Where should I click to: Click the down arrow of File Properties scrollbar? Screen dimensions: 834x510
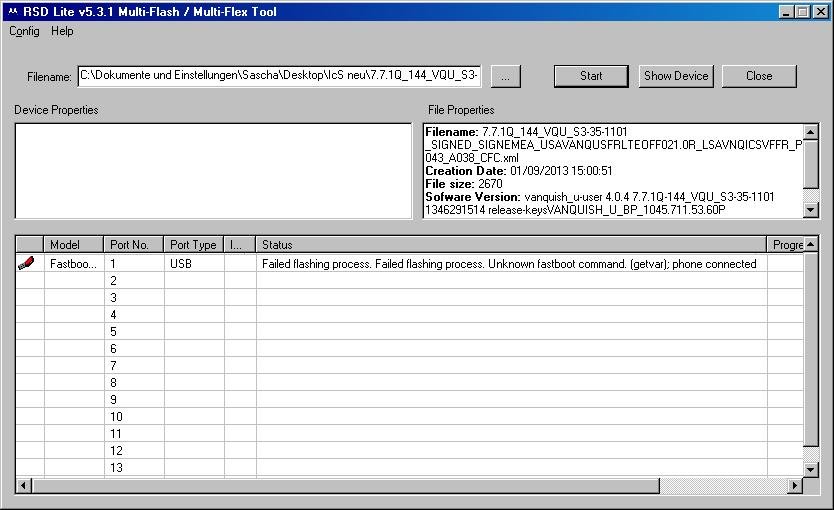click(x=811, y=210)
